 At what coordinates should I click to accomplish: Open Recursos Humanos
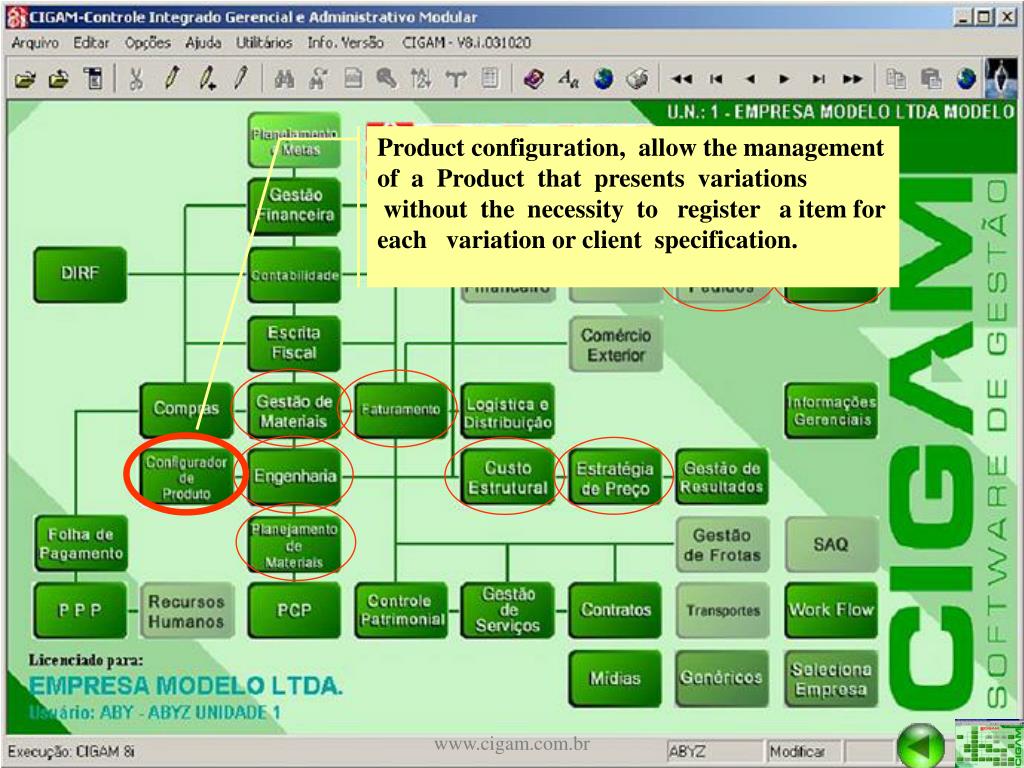186,611
